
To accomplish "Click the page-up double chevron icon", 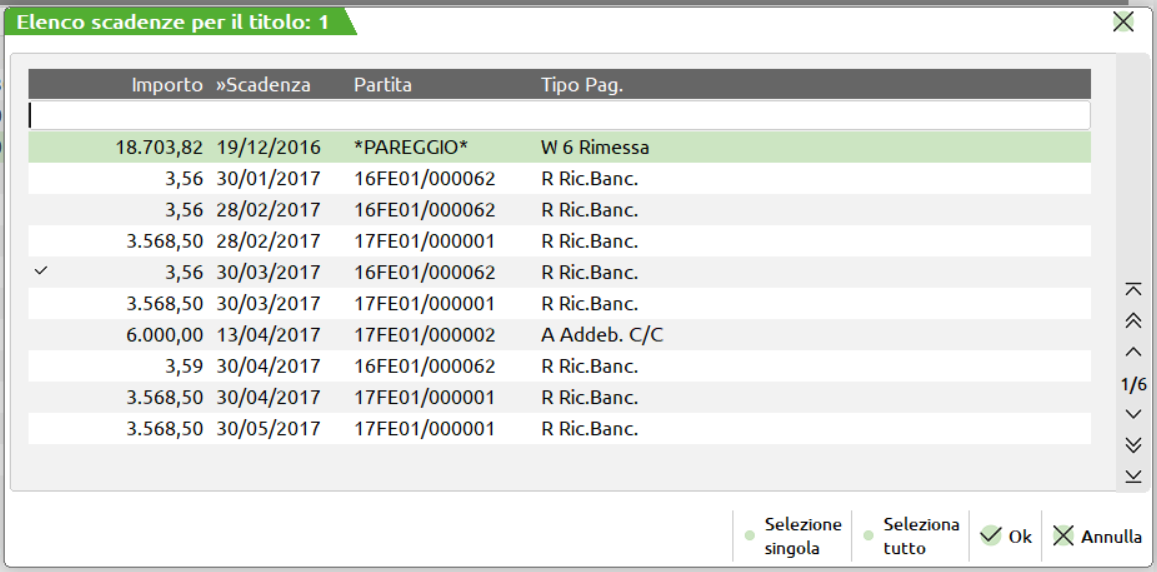I will 1133,320.
